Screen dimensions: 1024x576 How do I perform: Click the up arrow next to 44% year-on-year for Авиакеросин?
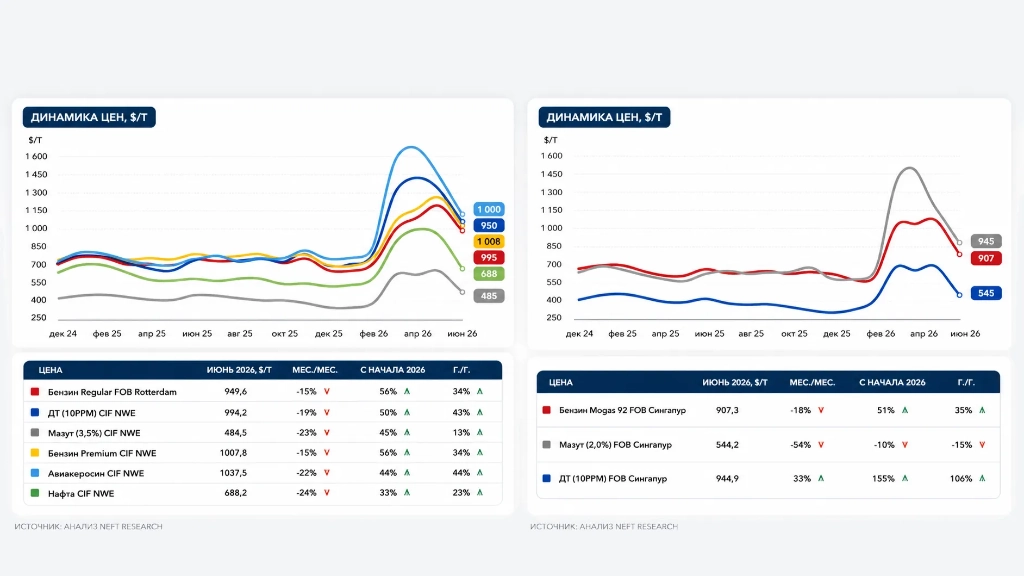(479, 473)
